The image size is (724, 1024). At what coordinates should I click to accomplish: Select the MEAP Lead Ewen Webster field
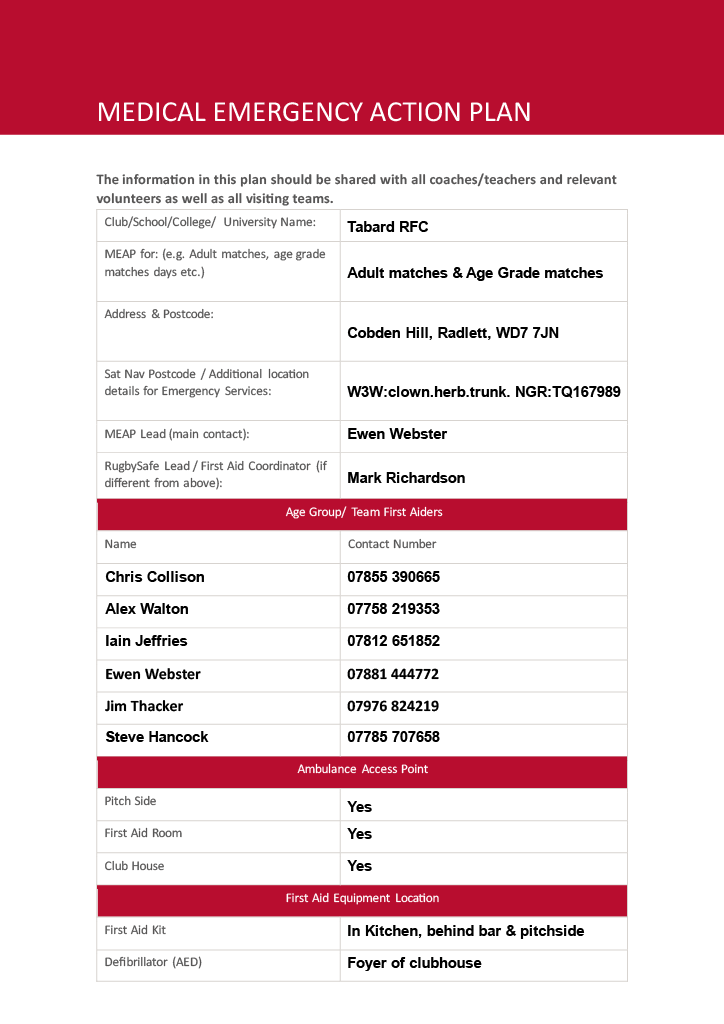[x=483, y=436]
